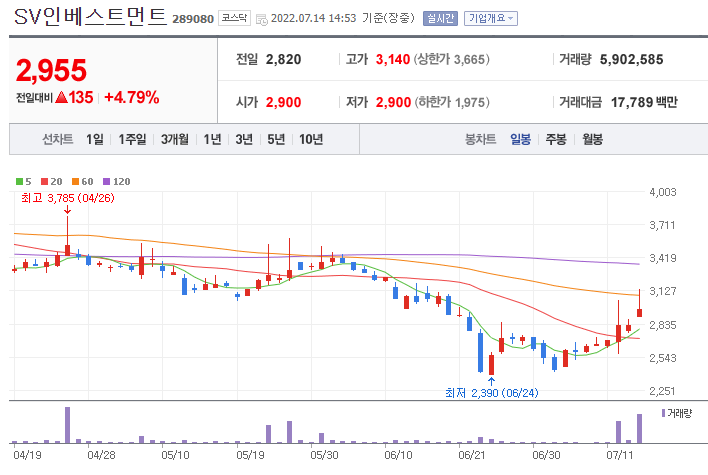Click the high price 3,140

pyautogui.click(x=393, y=60)
